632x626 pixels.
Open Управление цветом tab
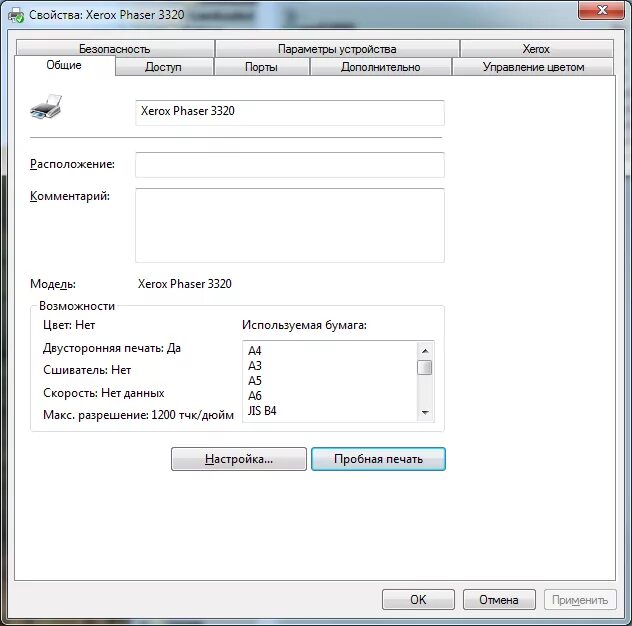(533, 67)
